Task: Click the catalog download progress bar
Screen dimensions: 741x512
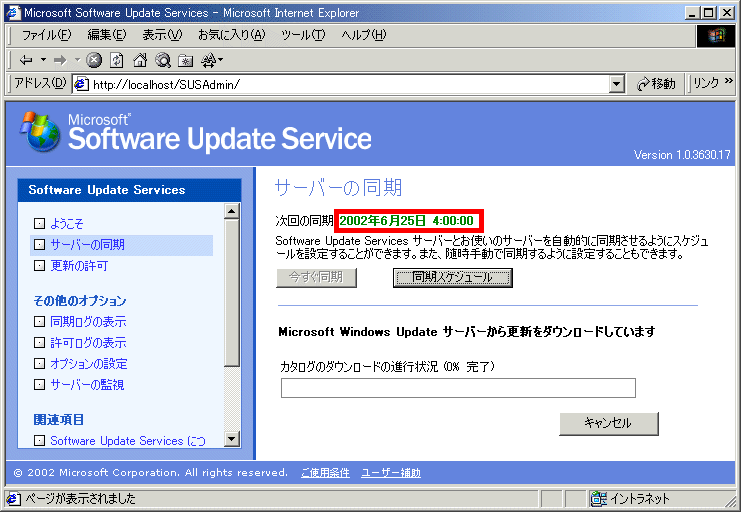Action: (x=458, y=388)
